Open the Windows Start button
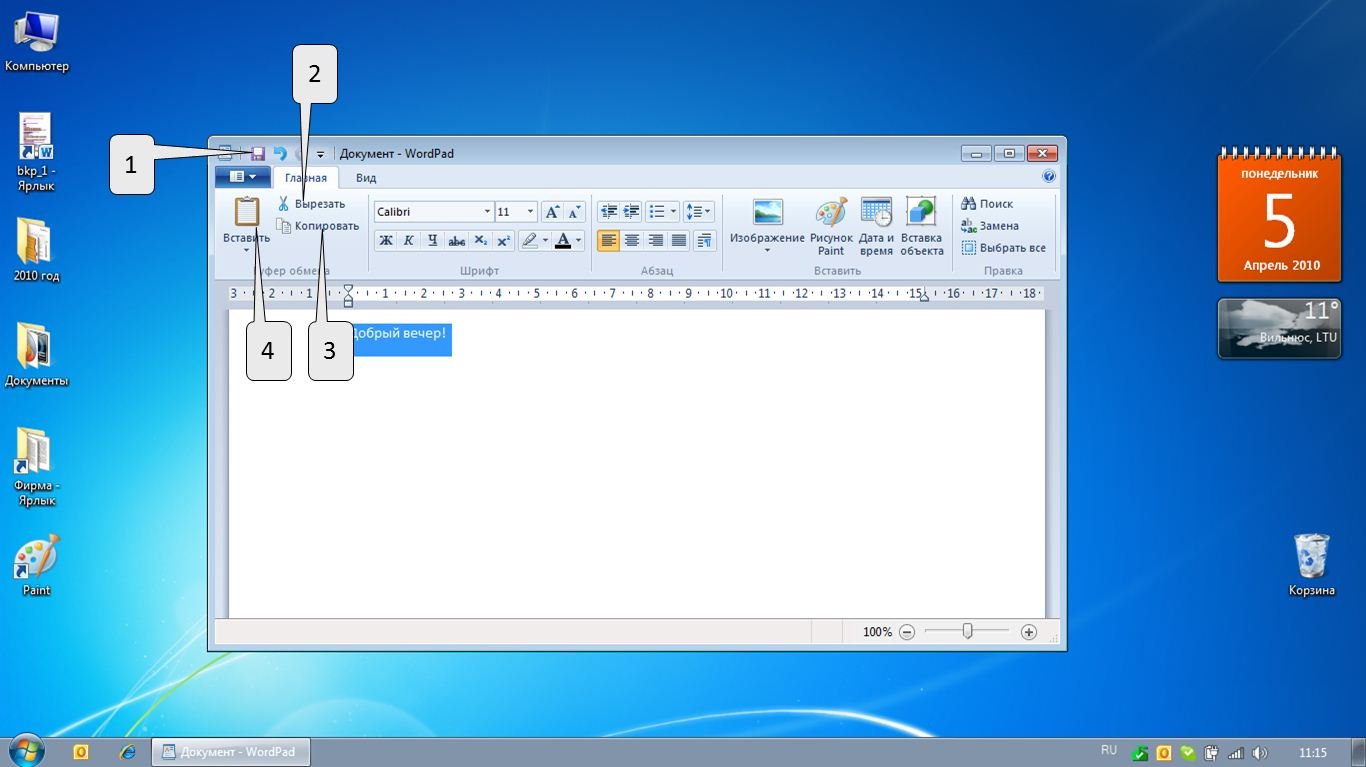This screenshot has height=767, width=1366. pos(26,751)
